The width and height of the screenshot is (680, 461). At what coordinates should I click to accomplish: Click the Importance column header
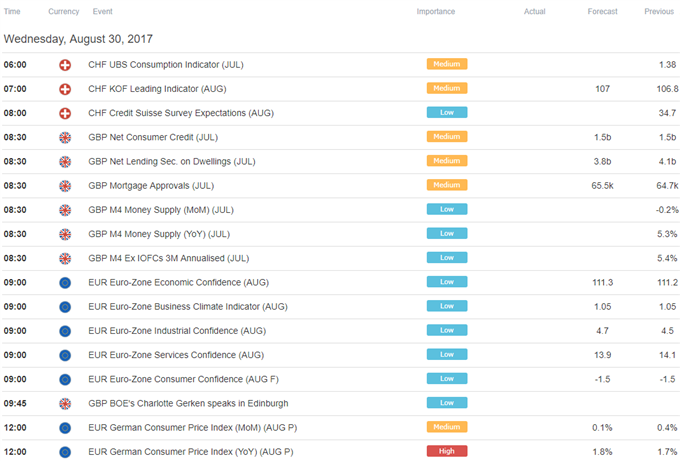(x=436, y=12)
